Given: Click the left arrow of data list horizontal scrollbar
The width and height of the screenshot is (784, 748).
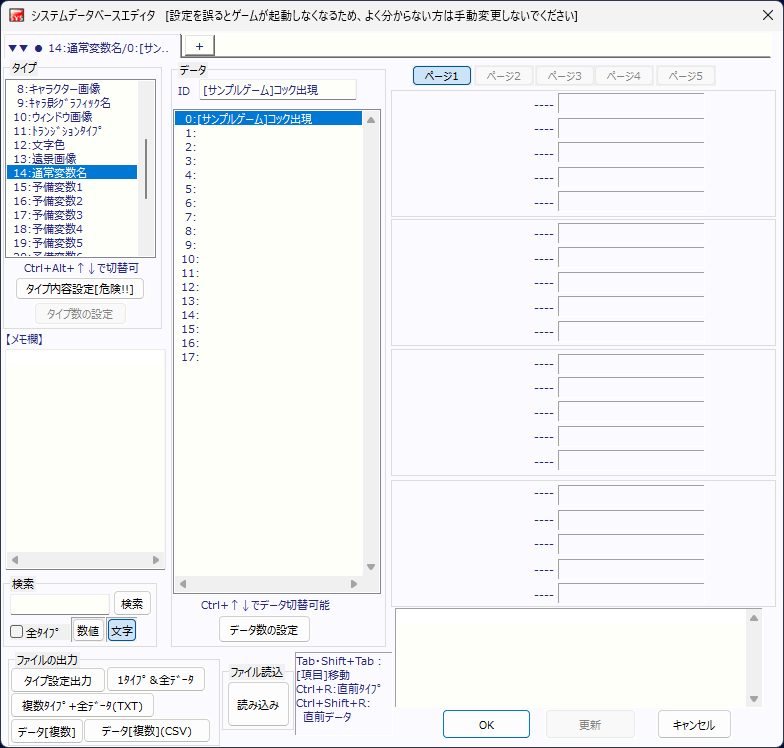Looking at the screenshot, I should click(x=182, y=583).
